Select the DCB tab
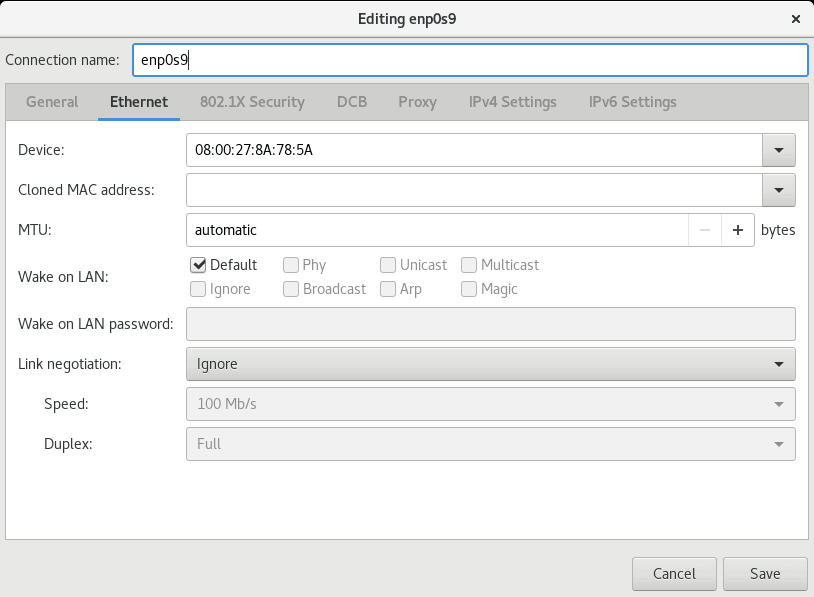 tap(352, 102)
